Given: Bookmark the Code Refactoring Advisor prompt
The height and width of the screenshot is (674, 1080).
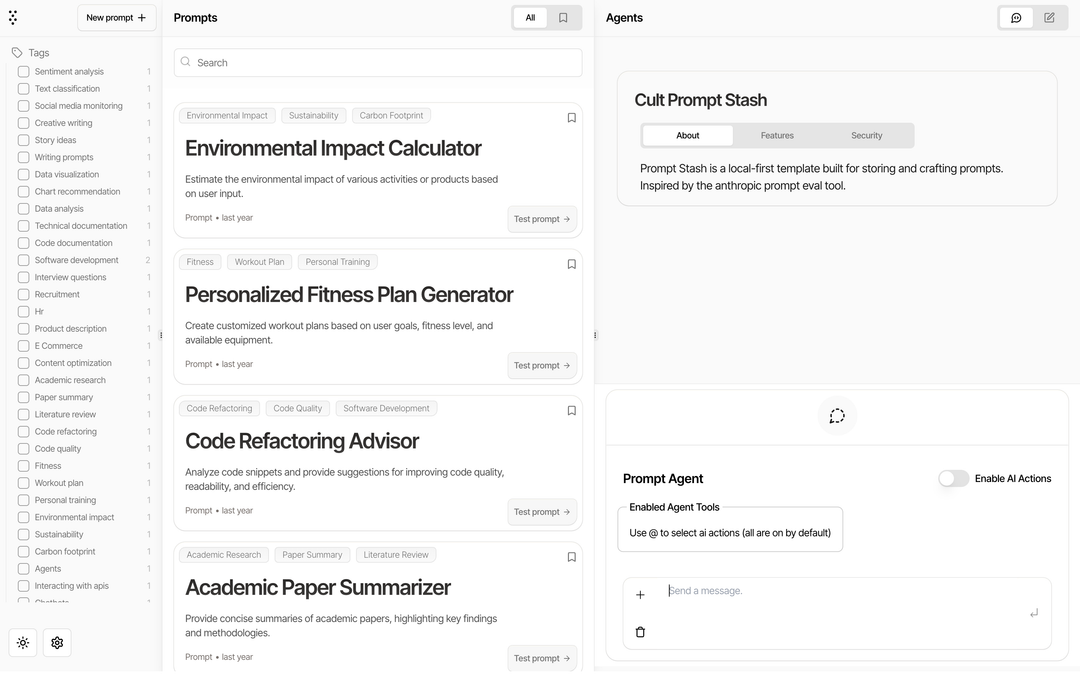Looking at the screenshot, I should click(571, 411).
